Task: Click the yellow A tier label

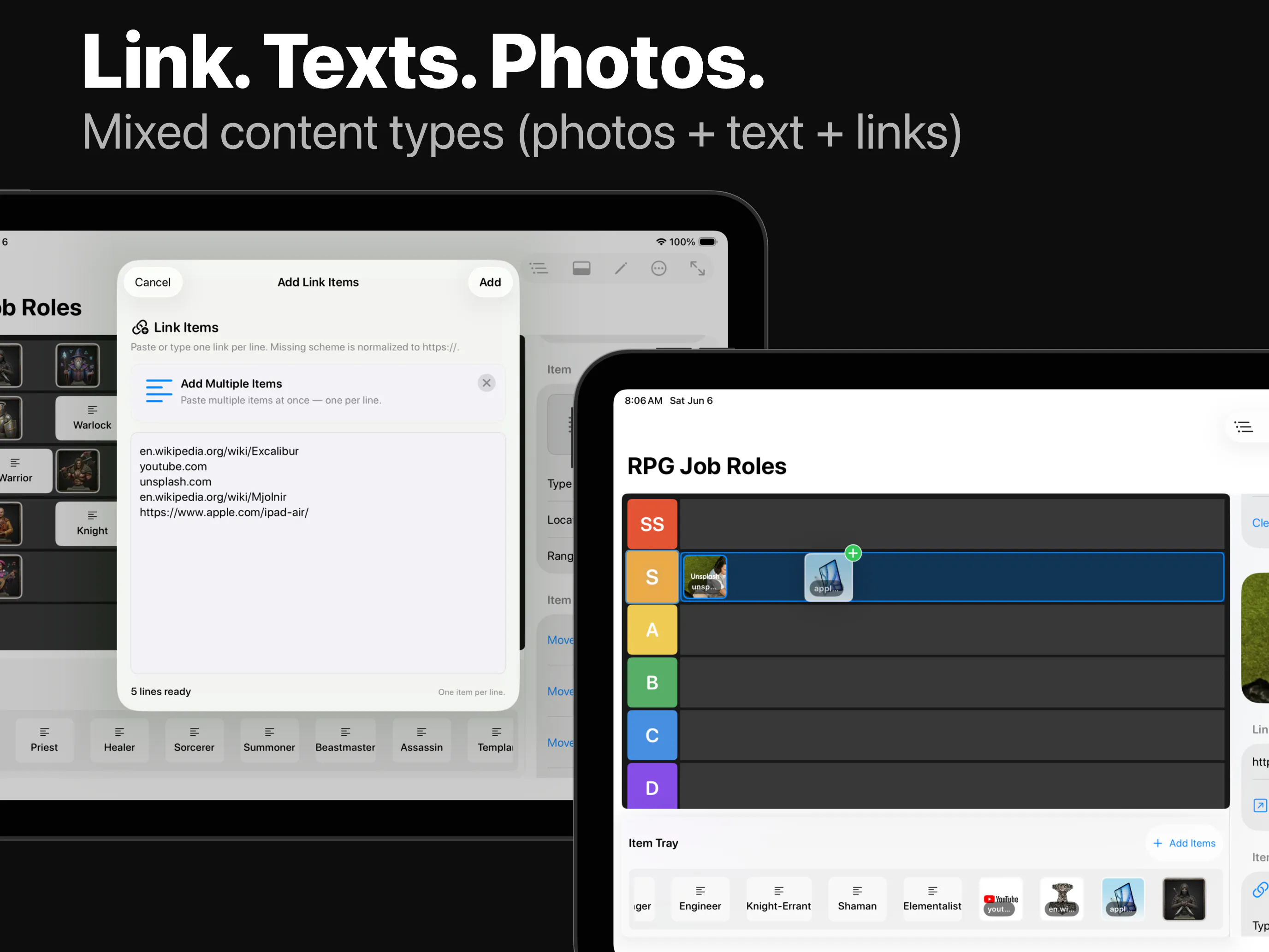Action: 652,630
